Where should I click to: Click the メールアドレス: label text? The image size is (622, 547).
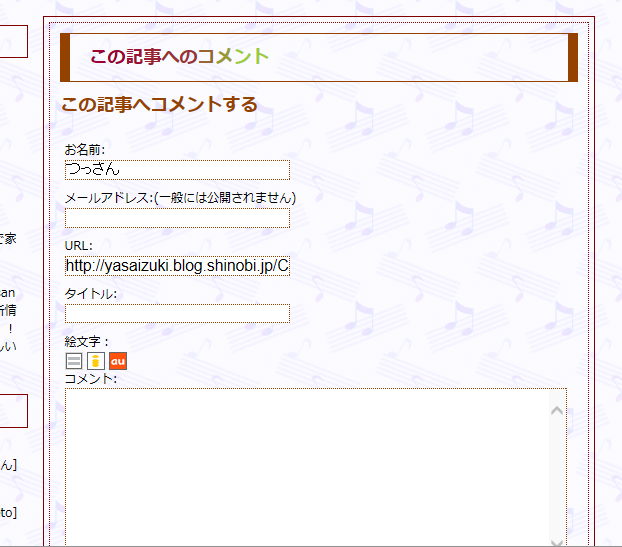pos(109,198)
